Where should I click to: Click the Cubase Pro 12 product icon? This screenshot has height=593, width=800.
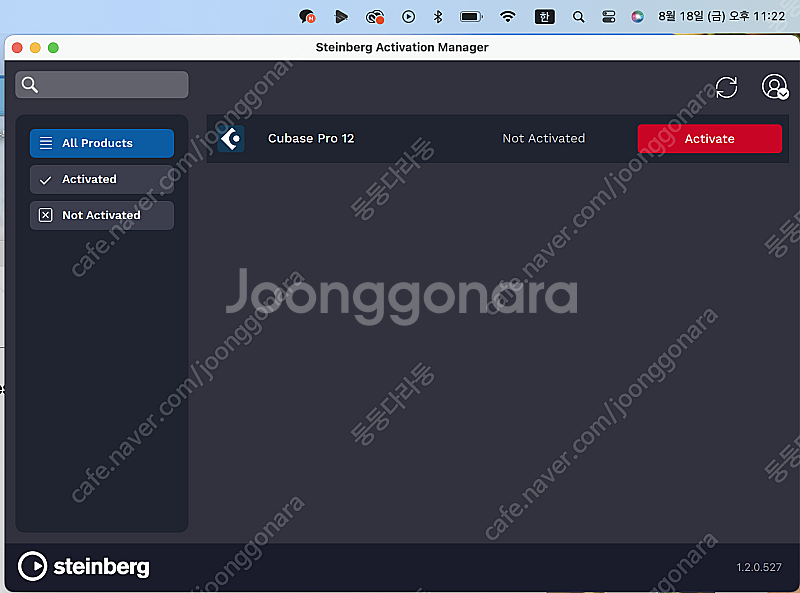[231, 138]
